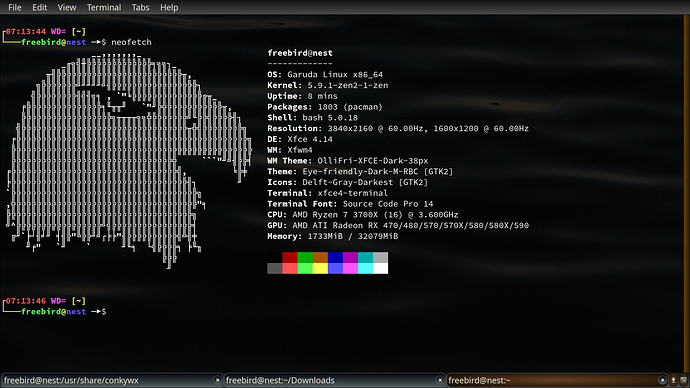Screen dimensions: 690x388
Task: Click 'Icons: Delft-Gray-Darkest' line
Action: [347, 182]
